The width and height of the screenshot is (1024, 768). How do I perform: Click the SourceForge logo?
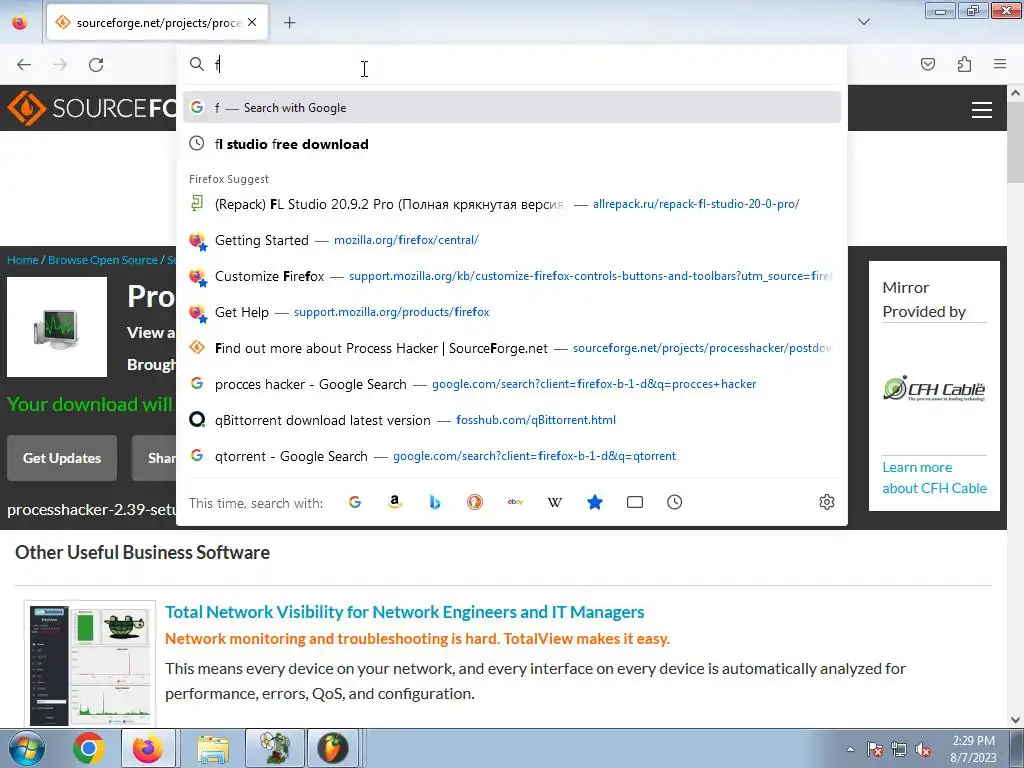(91, 108)
